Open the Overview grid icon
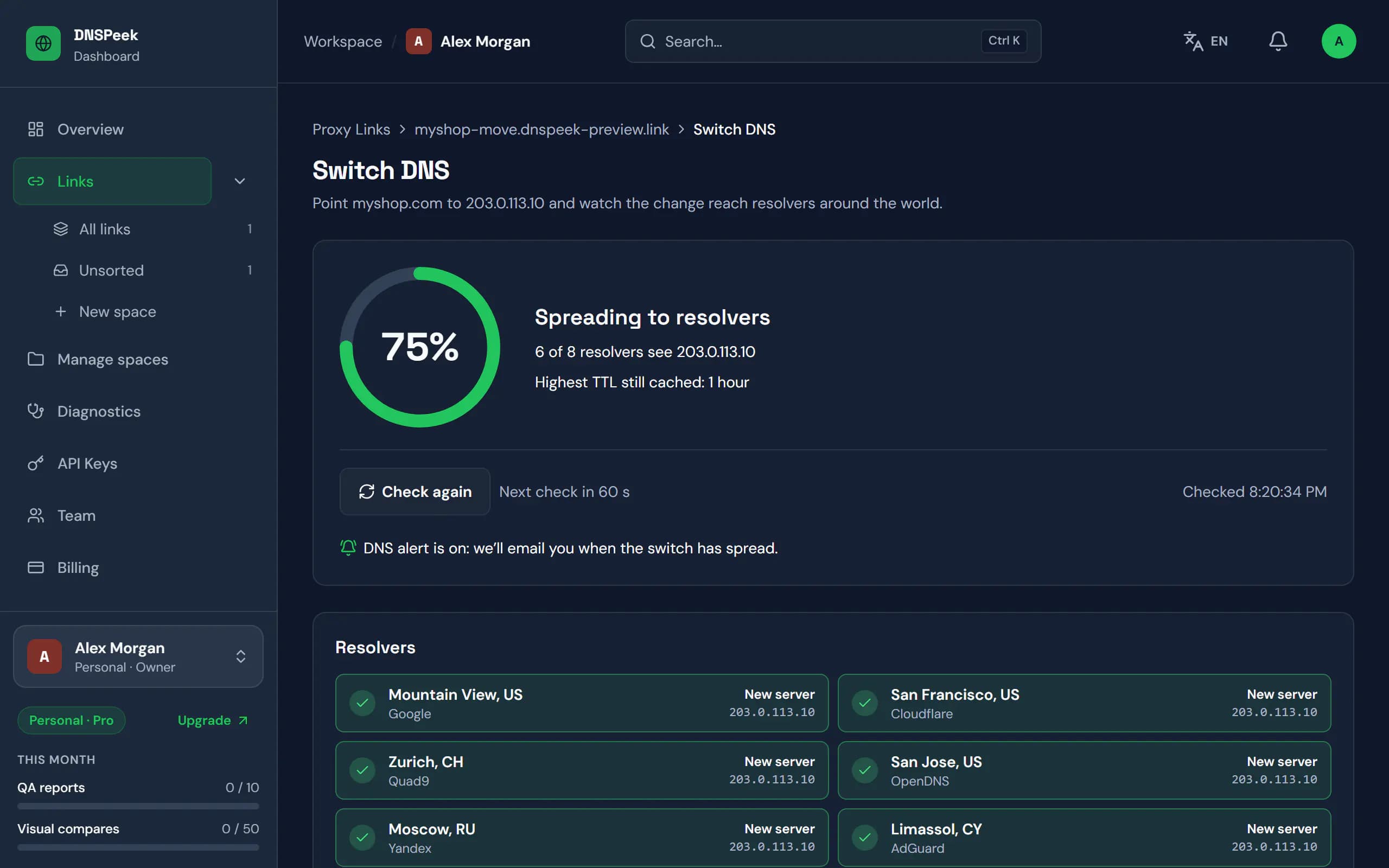Image resolution: width=1389 pixels, height=868 pixels. click(x=36, y=129)
